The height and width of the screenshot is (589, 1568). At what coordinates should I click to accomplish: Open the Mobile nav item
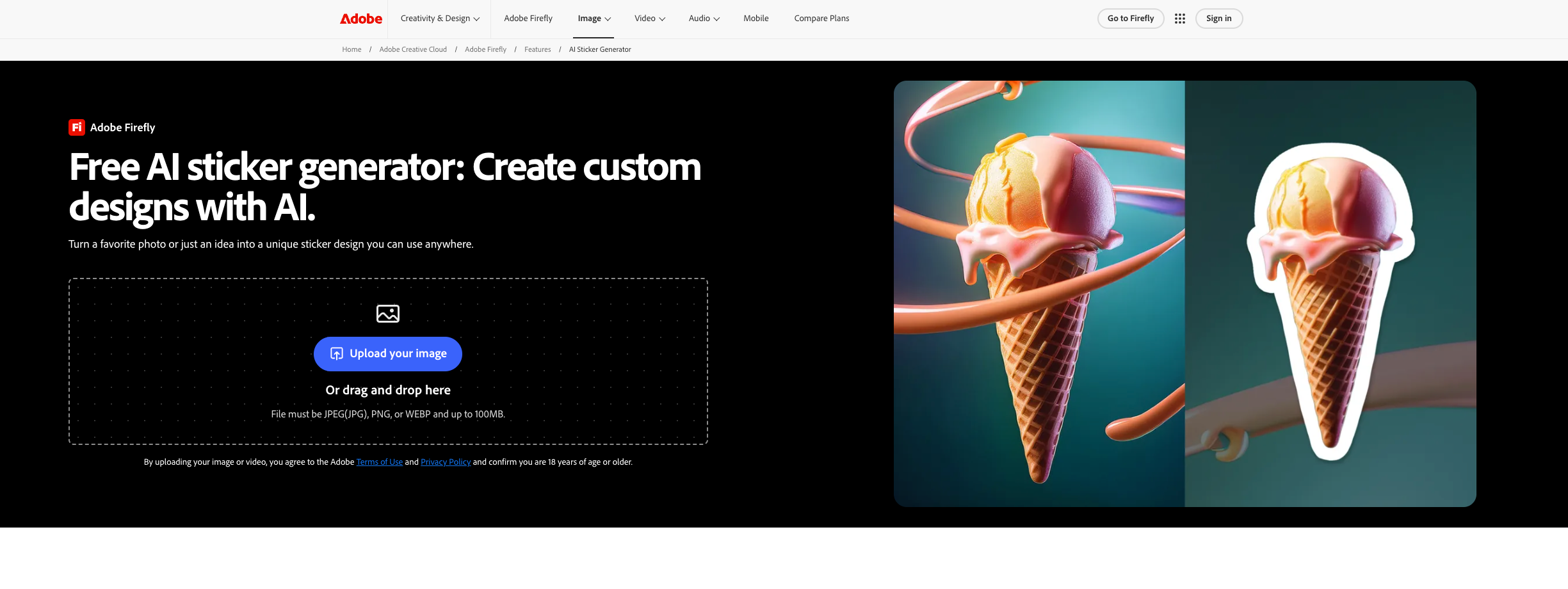756,19
